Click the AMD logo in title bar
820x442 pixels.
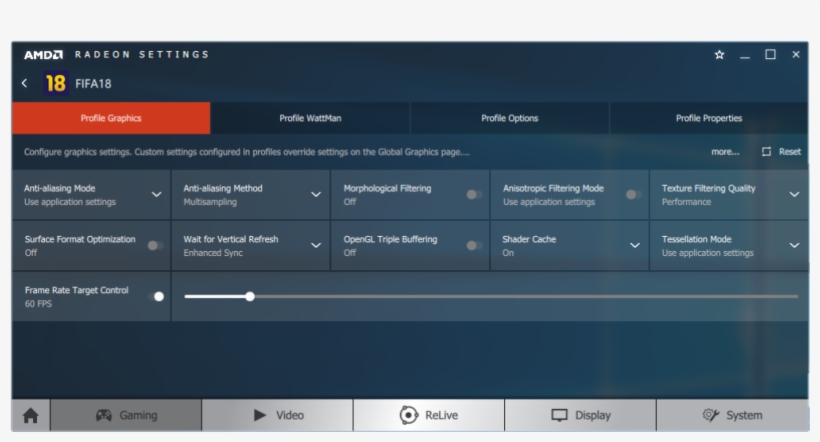tap(43, 55)
